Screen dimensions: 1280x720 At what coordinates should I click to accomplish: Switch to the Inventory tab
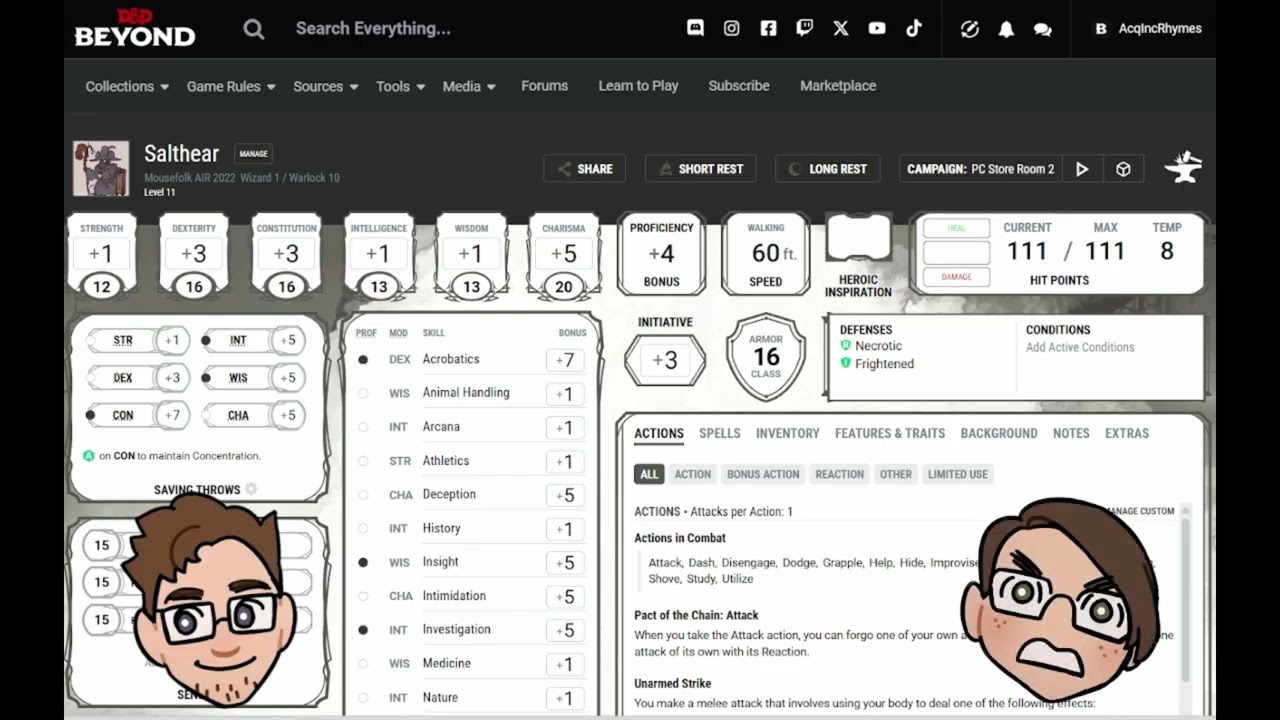click(788, 433)
